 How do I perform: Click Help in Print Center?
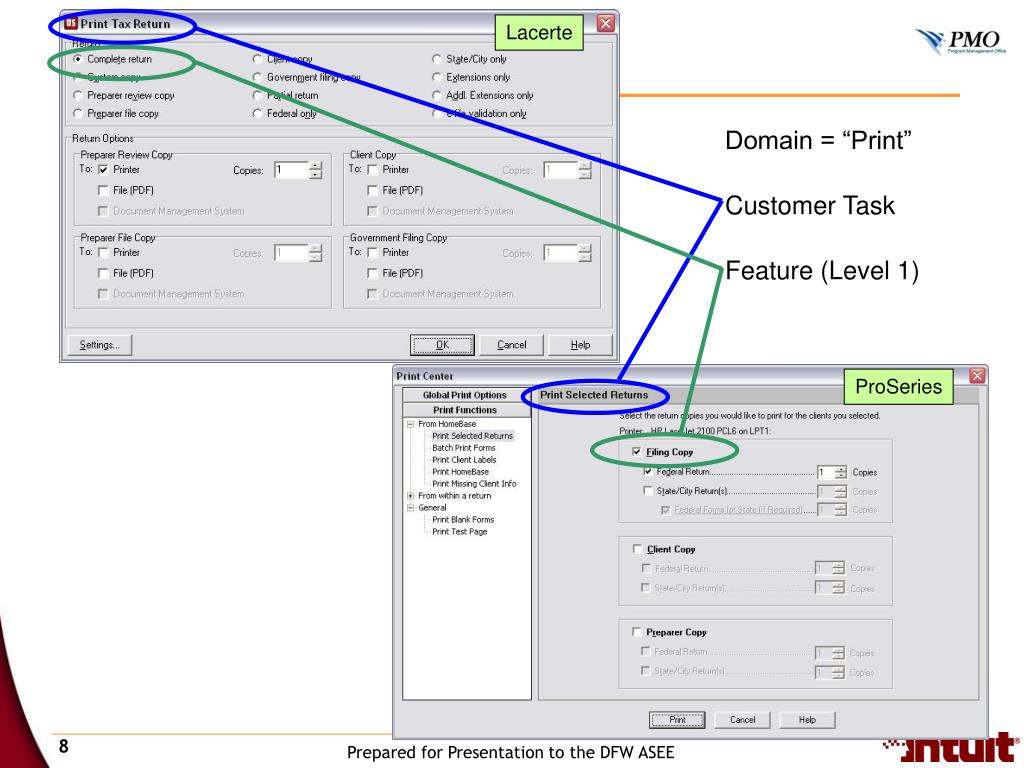click(x=807, y=720)
